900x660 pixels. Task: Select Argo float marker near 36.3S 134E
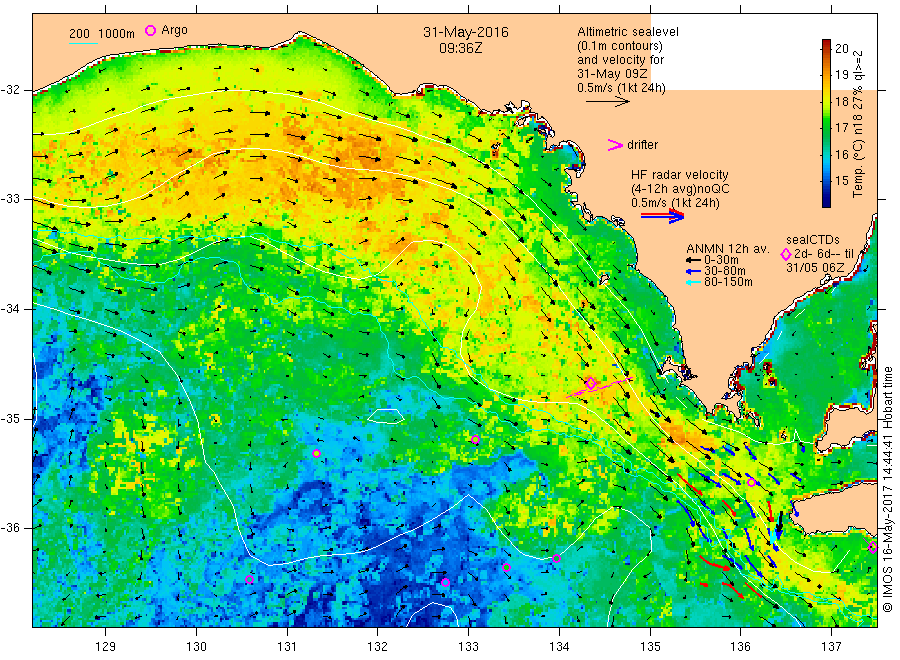(556, 559)
